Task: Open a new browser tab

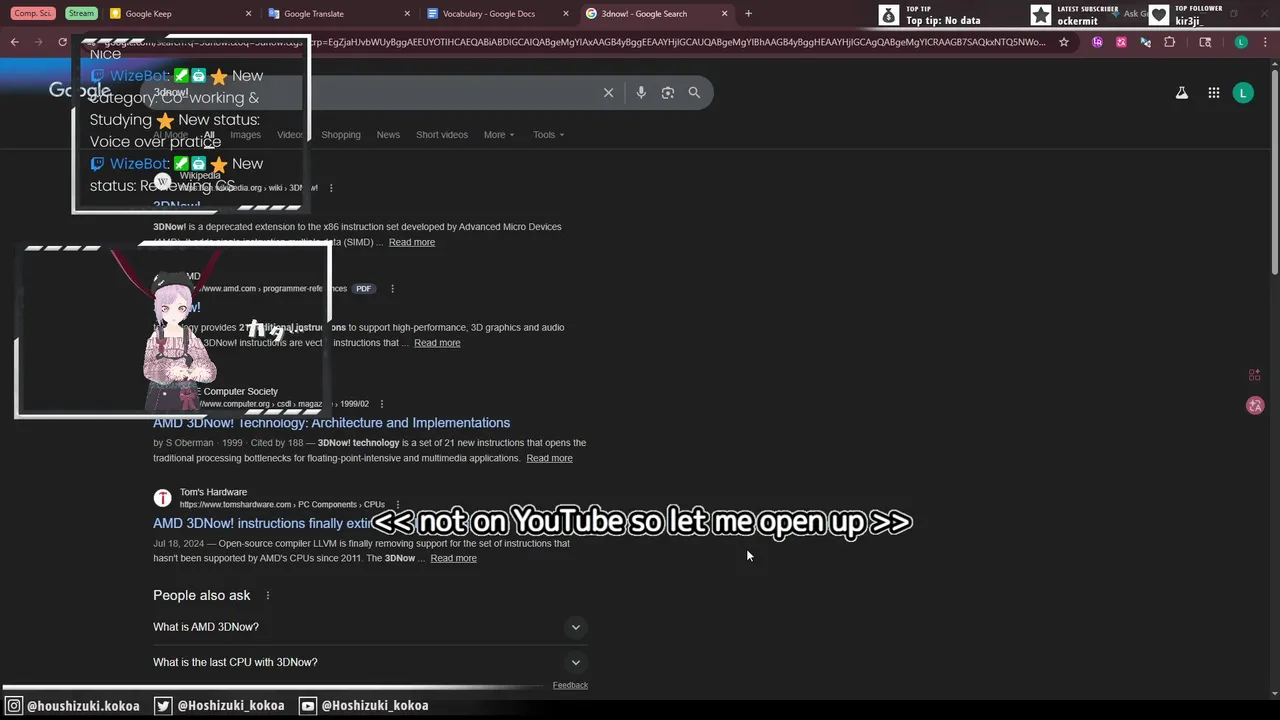Action: pyautogui.click(x=748, y=13)
